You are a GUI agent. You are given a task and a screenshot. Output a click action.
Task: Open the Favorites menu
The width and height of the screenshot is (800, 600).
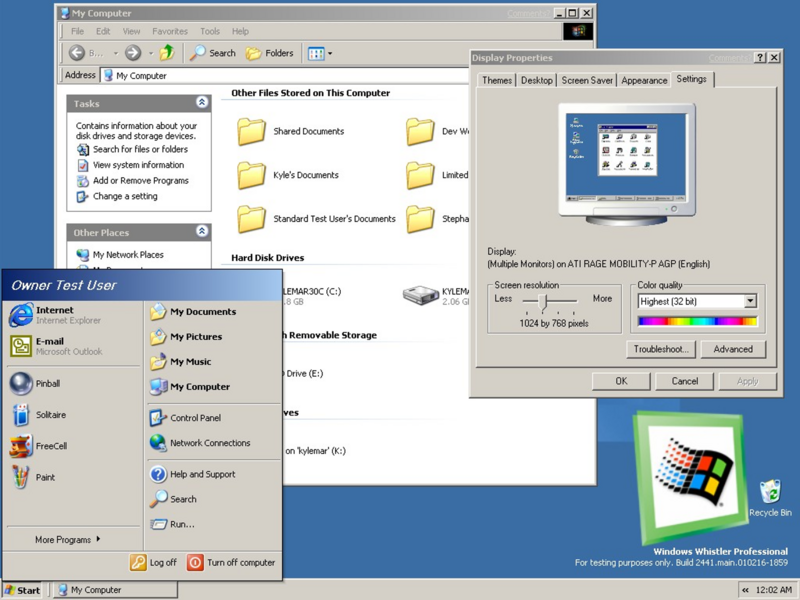pyautogui.click(x=169, y=31)
